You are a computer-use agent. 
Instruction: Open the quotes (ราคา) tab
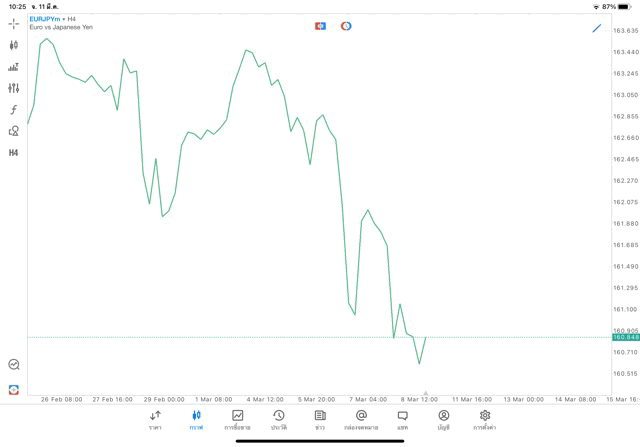pyautogui.click(x=155, y=419)
